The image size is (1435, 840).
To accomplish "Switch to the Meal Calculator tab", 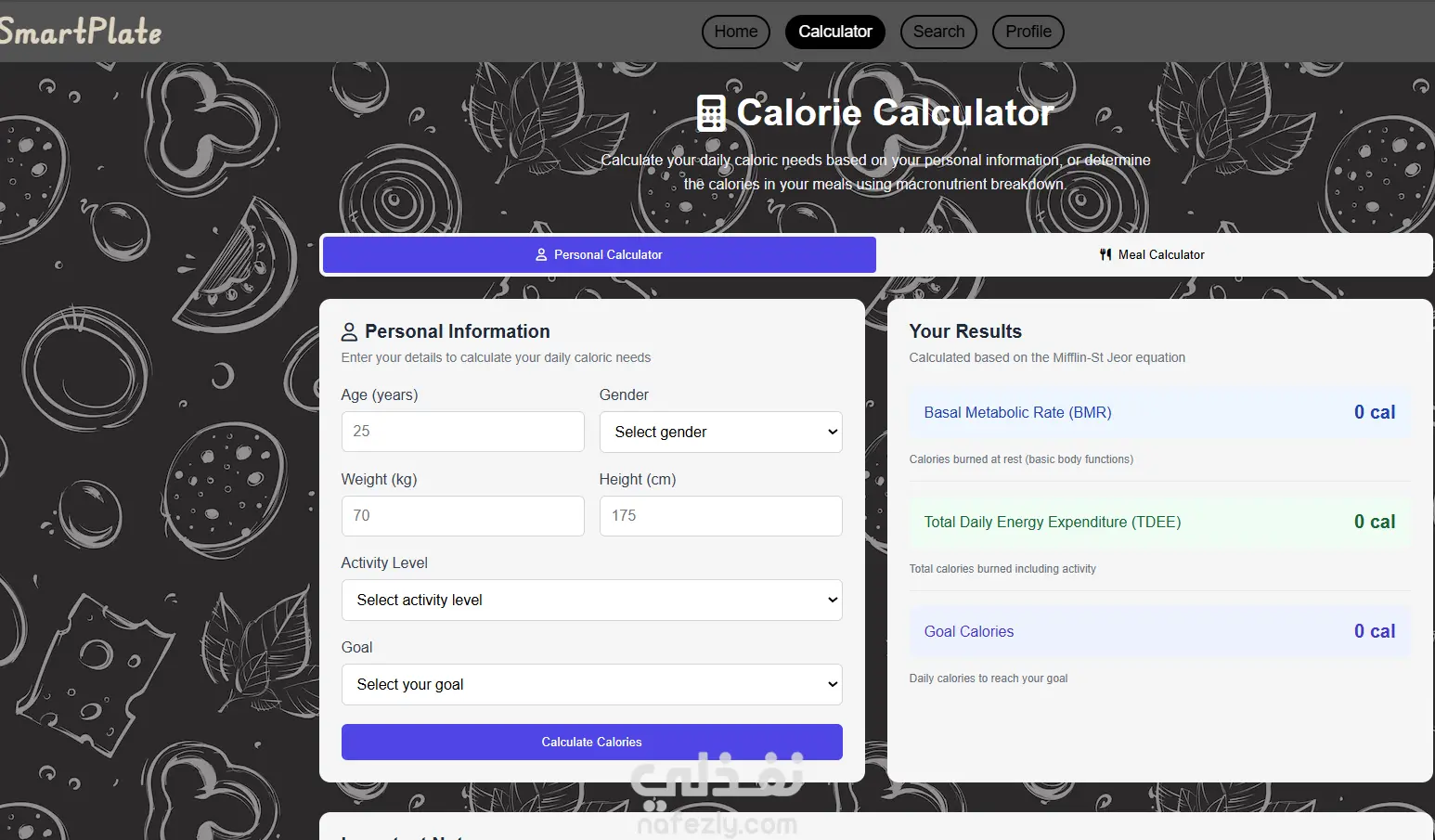I will tap(1152, 254).
